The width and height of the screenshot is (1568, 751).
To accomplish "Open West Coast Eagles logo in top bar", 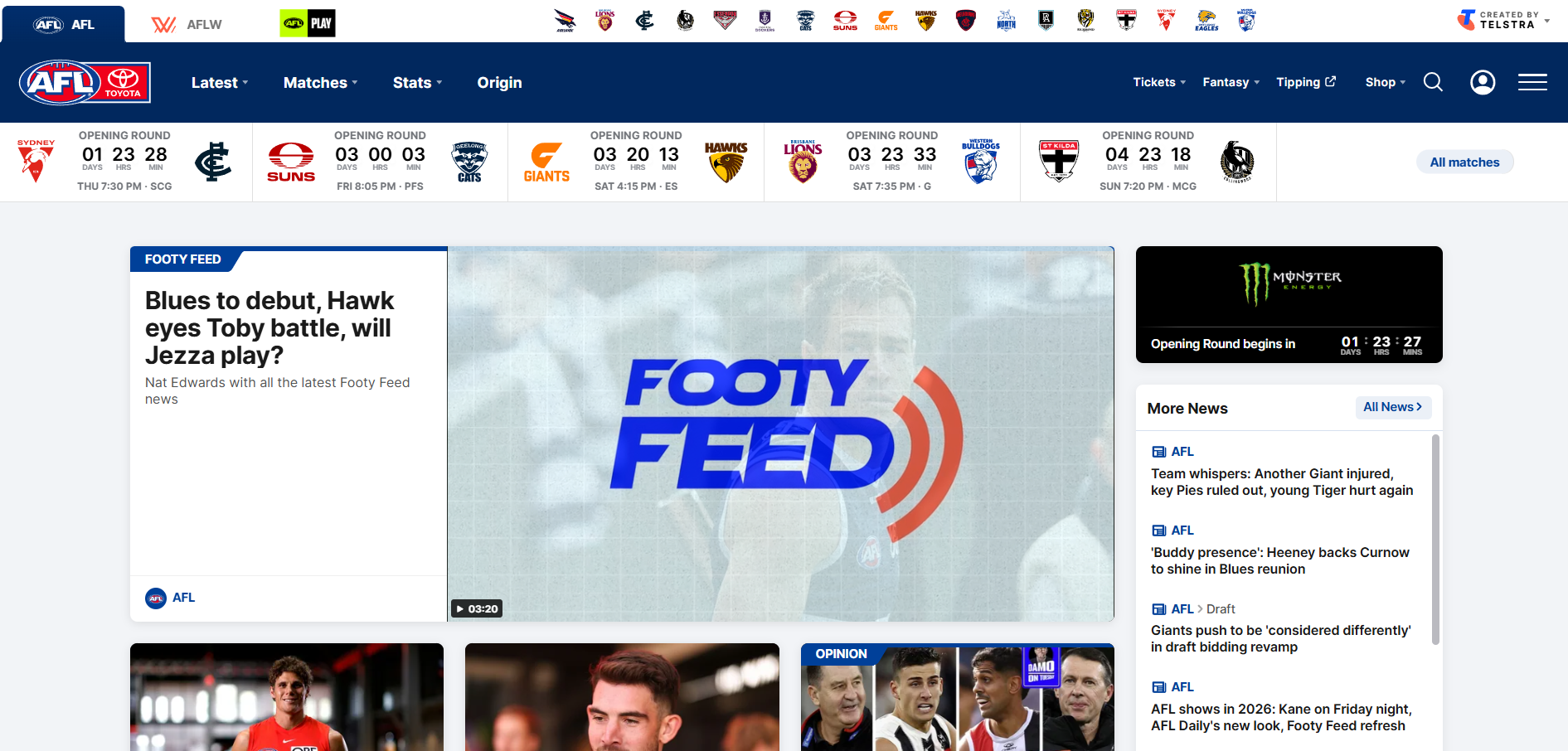I will [1206, 21].
